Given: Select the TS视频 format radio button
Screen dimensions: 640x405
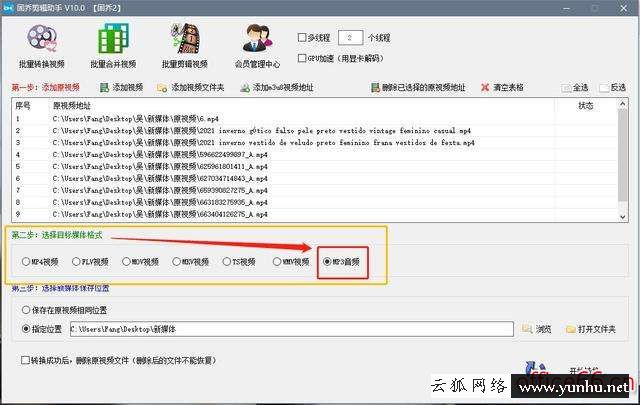Looking at the screenshot, I should (227, 262).
